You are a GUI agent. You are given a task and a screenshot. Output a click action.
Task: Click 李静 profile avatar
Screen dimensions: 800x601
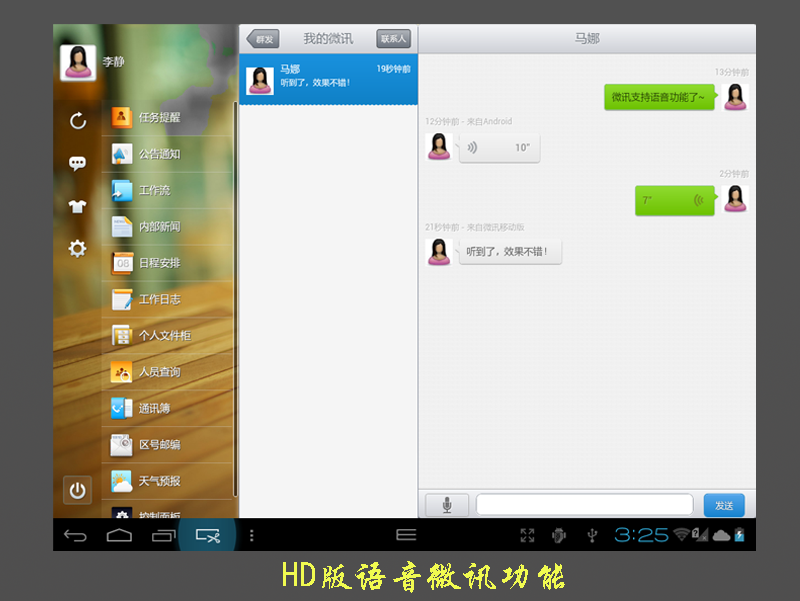pyautogui.click(x=78, y=63)
